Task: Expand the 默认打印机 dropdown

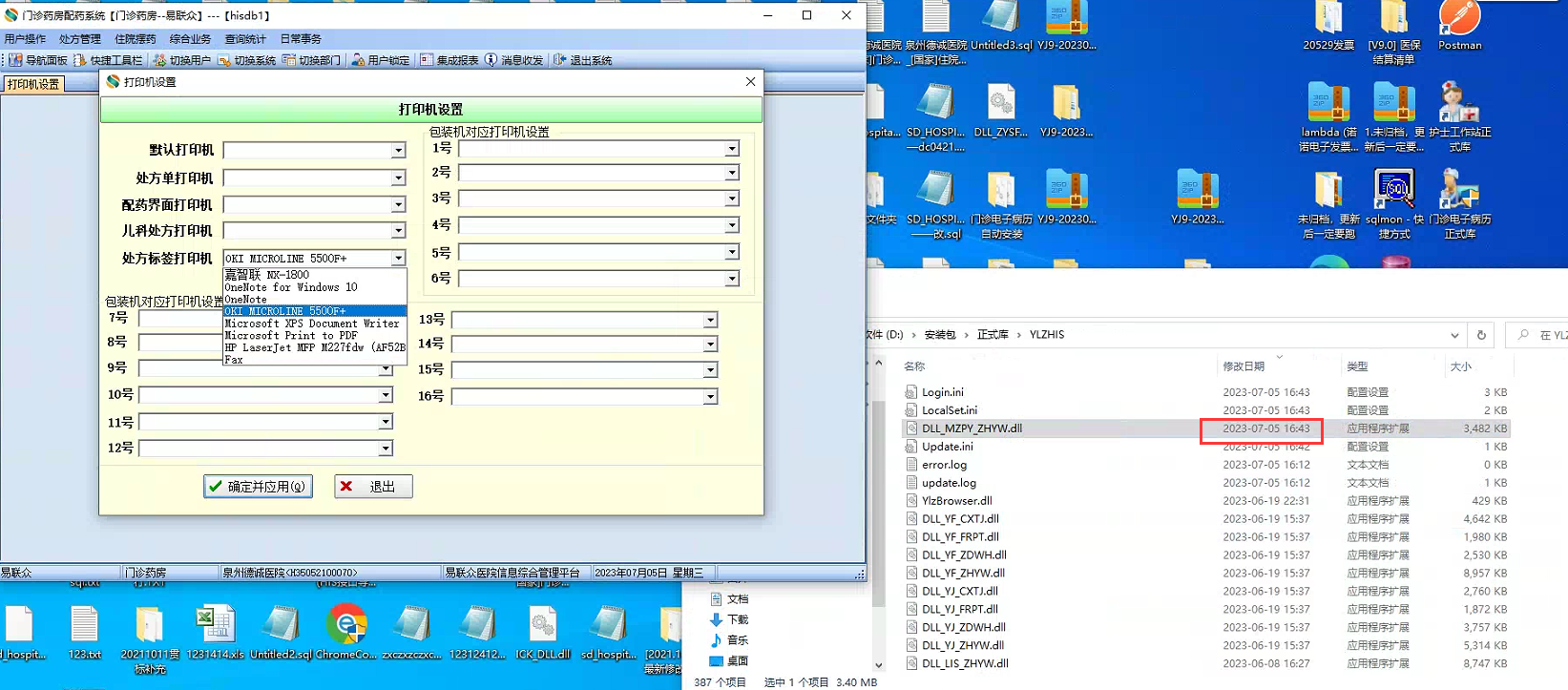Action: point(398,151)
